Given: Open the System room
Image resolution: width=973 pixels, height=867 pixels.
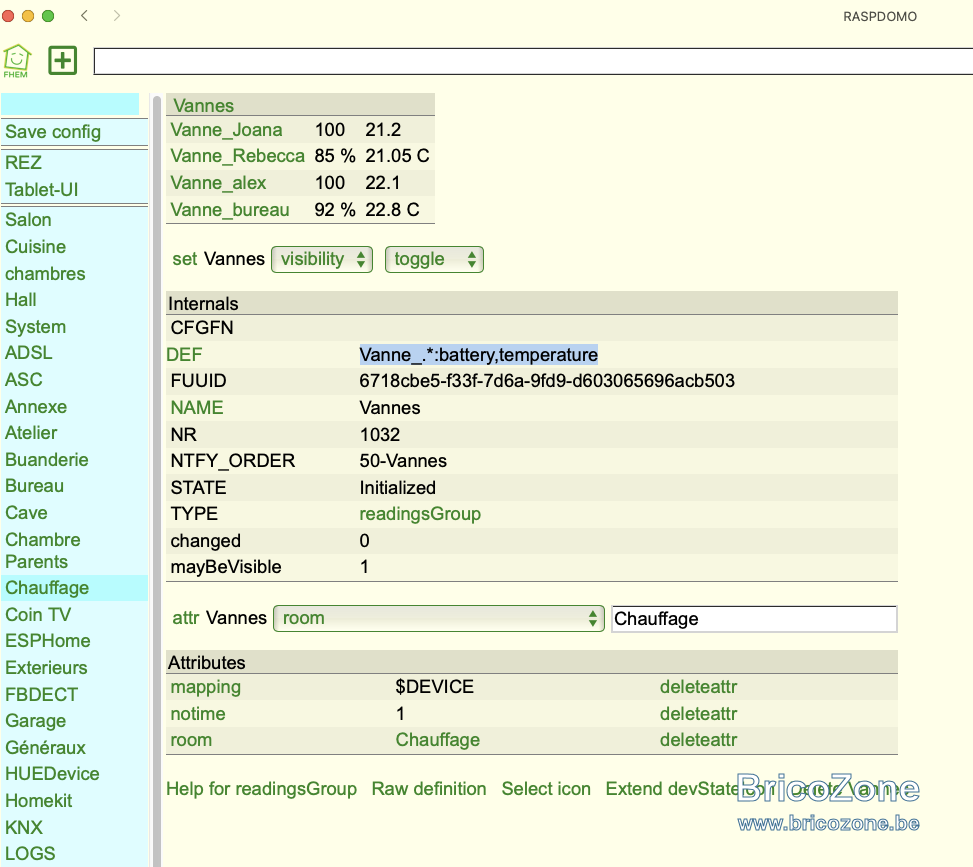Looking at the screenshot, I should pos(35,327).
